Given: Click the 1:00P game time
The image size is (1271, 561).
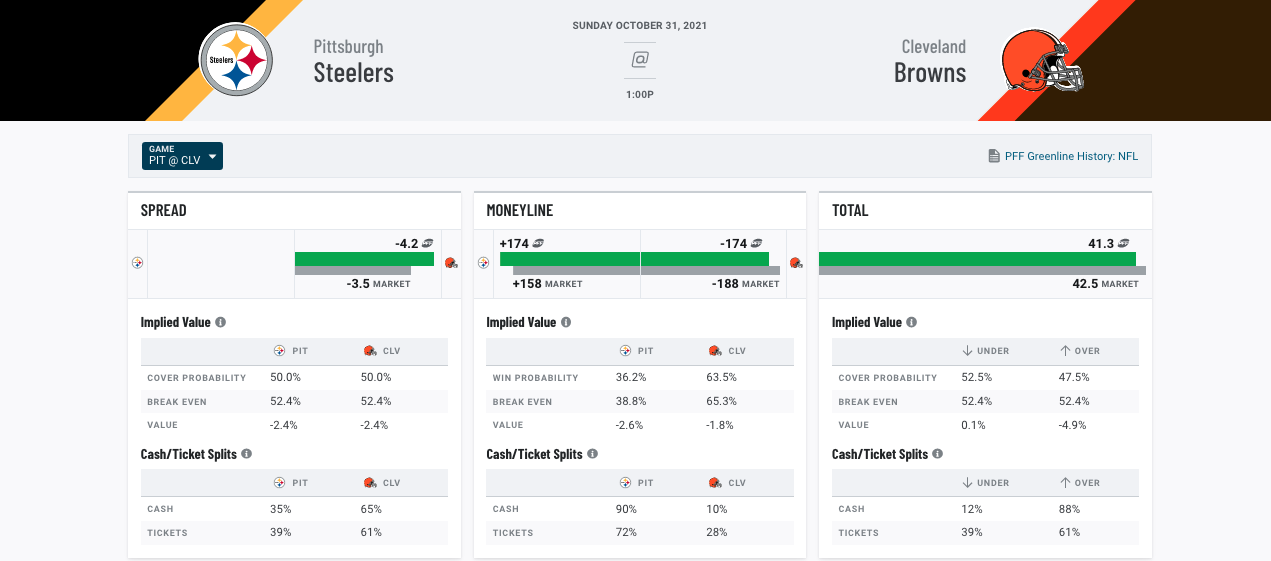Looking at the screenshot, I should [640, 95].
